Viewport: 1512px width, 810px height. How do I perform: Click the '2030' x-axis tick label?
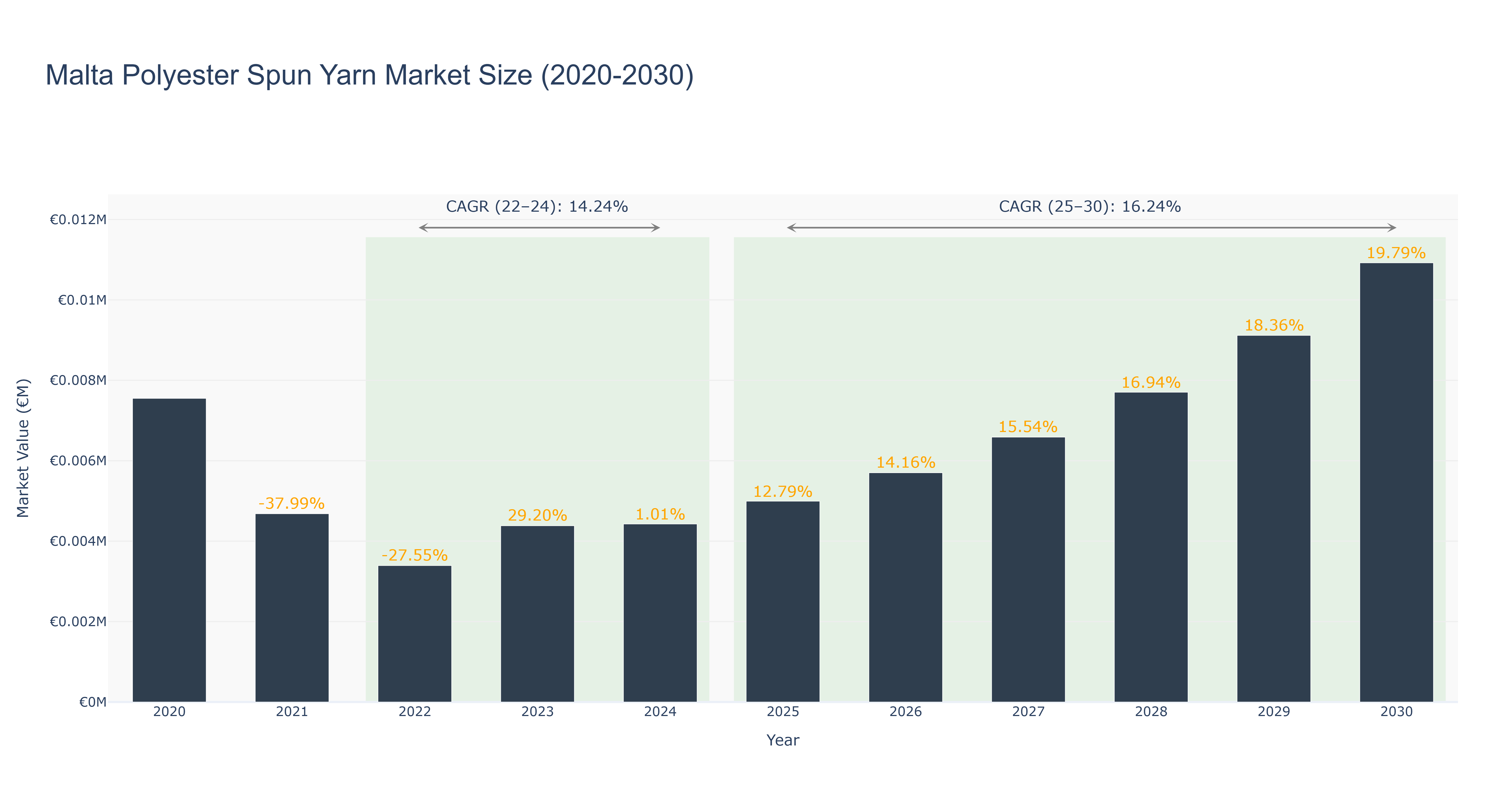1396,712
